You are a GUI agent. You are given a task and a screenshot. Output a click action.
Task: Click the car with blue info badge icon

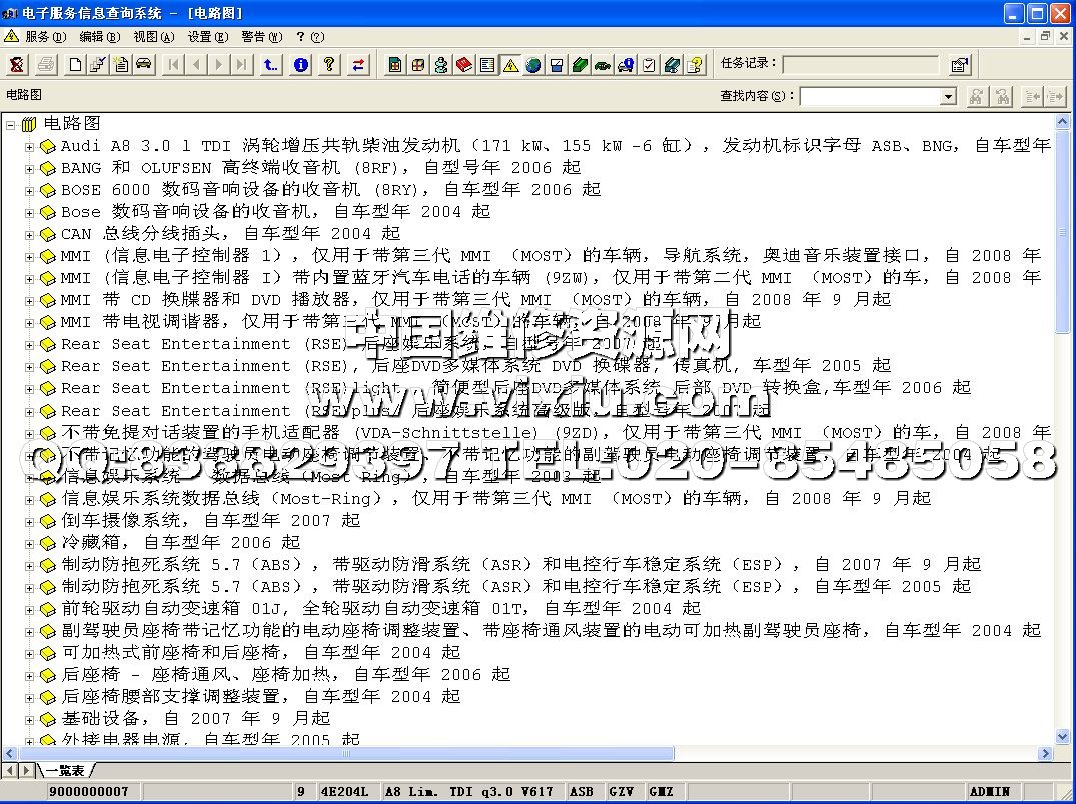[x=627, y=65]
